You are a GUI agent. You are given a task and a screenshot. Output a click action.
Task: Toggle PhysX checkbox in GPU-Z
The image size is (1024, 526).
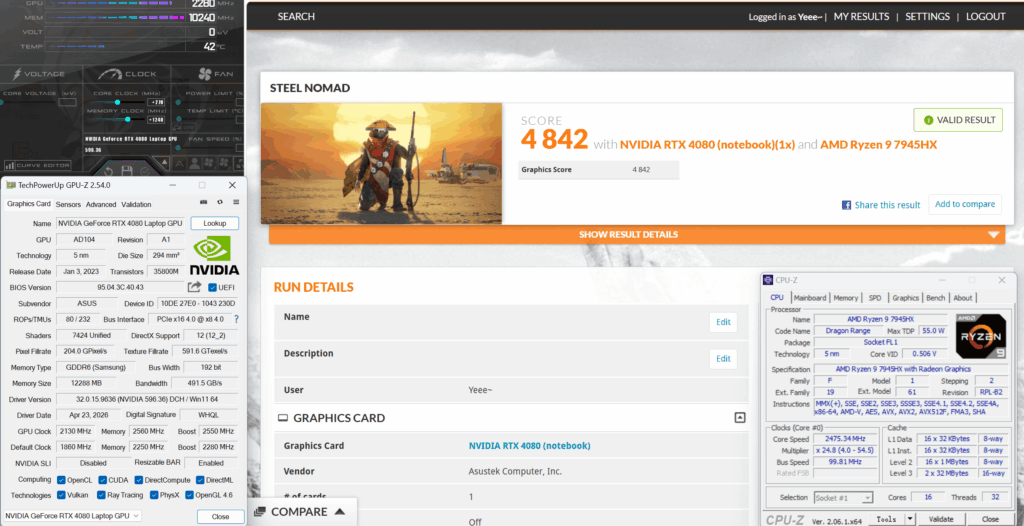tap(153, 495)
